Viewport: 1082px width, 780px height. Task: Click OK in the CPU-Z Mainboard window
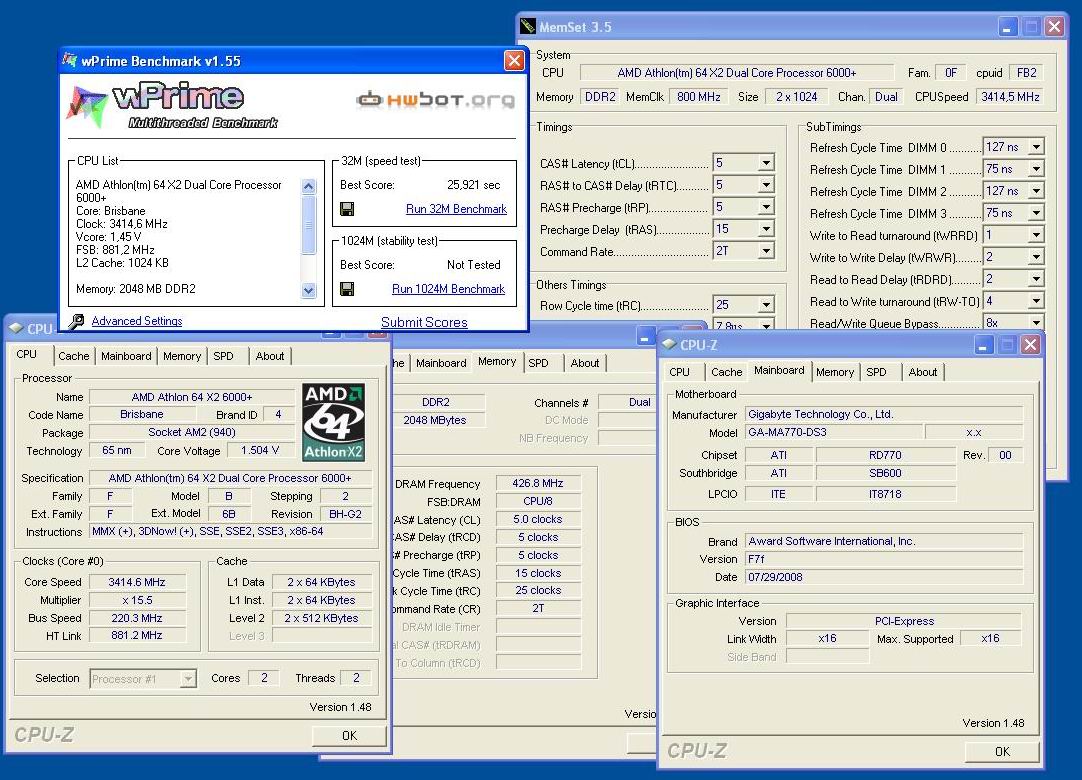coord(1002,752)
